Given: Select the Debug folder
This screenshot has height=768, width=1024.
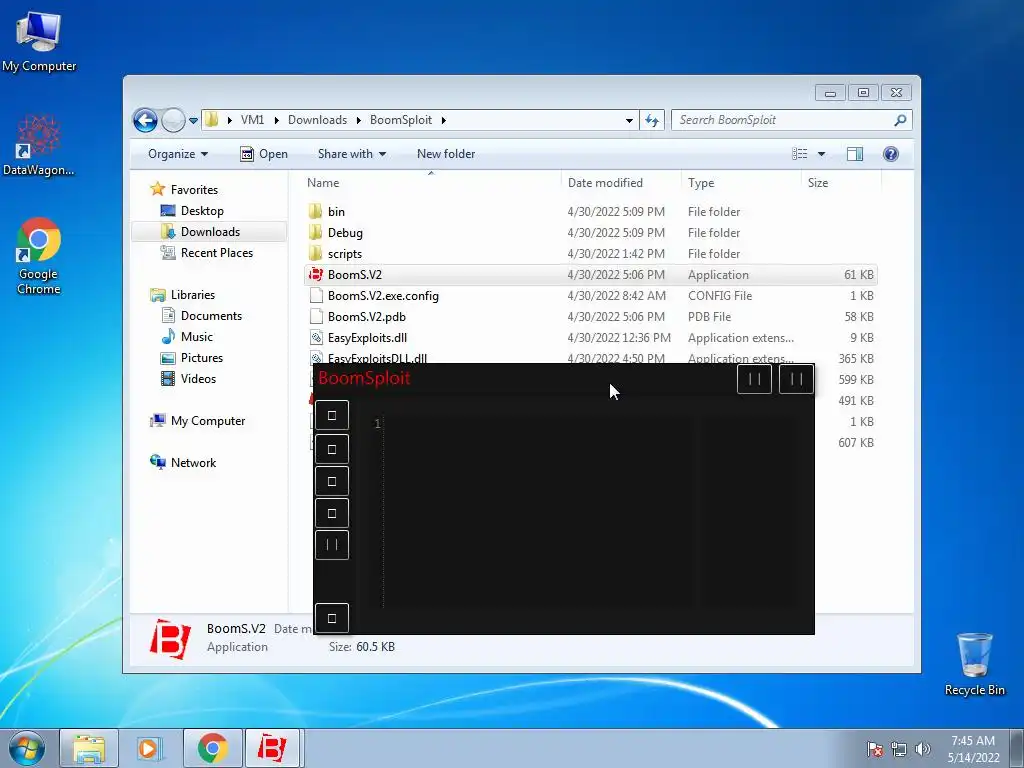Looking at the screenshot, I should pyautogui.click(x=590, y=232).
